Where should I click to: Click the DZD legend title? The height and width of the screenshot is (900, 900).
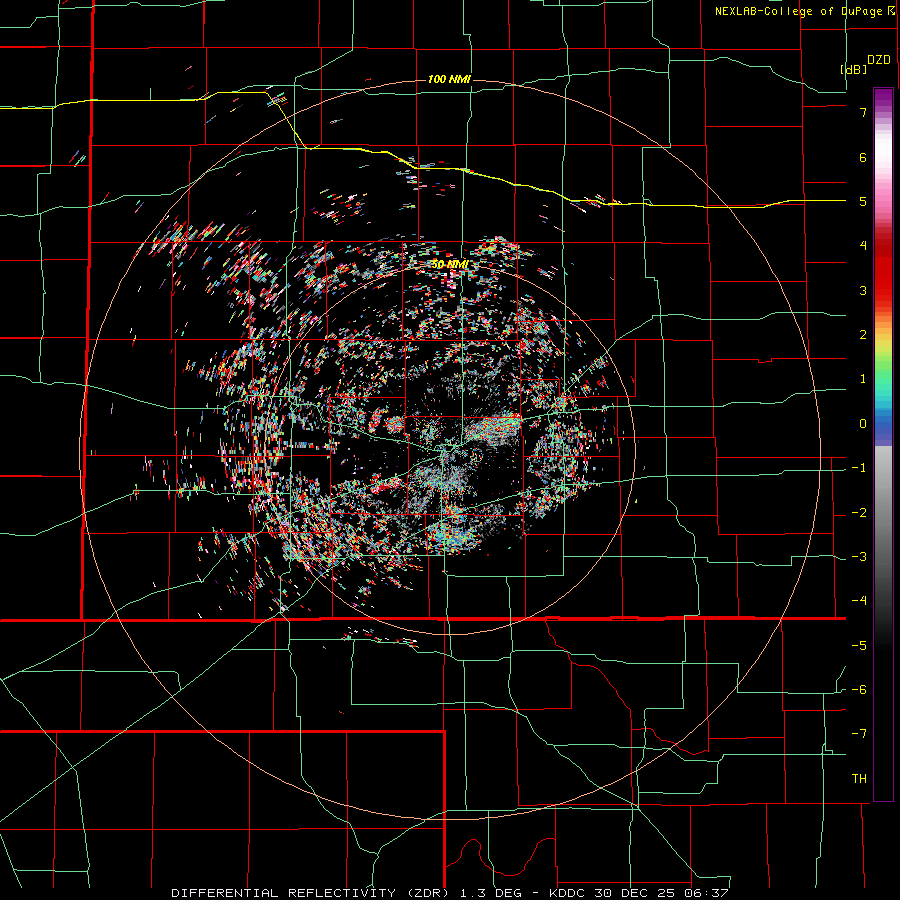pyautogui.click(x=879, y=60)
